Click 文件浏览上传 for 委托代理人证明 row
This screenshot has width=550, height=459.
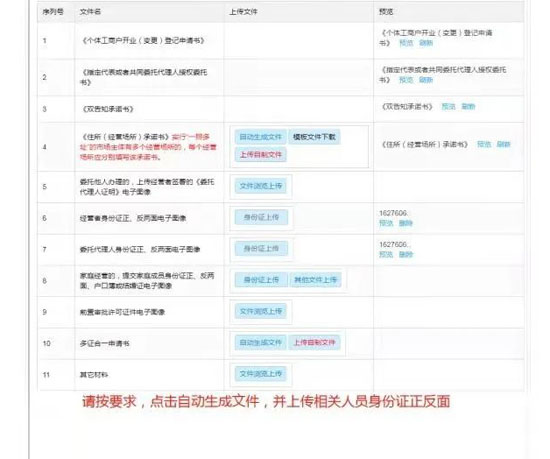[261, 186]
